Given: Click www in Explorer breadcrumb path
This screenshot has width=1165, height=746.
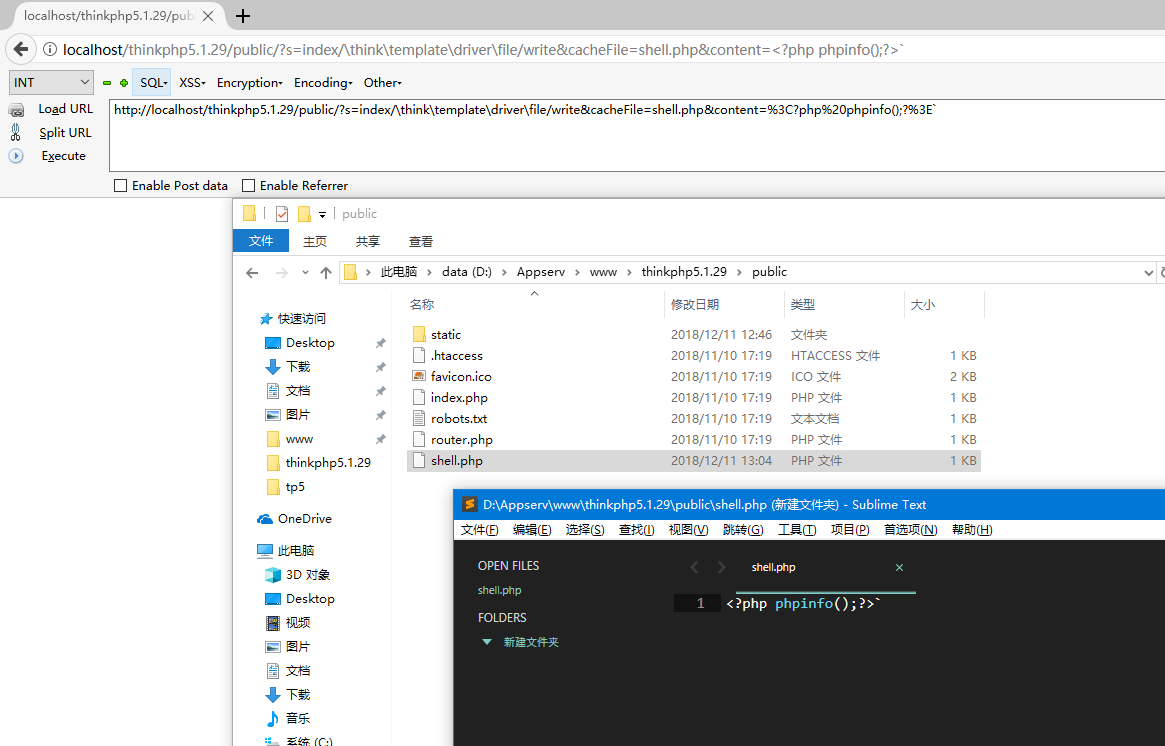Looking at the screenshot, I should 603,272.
